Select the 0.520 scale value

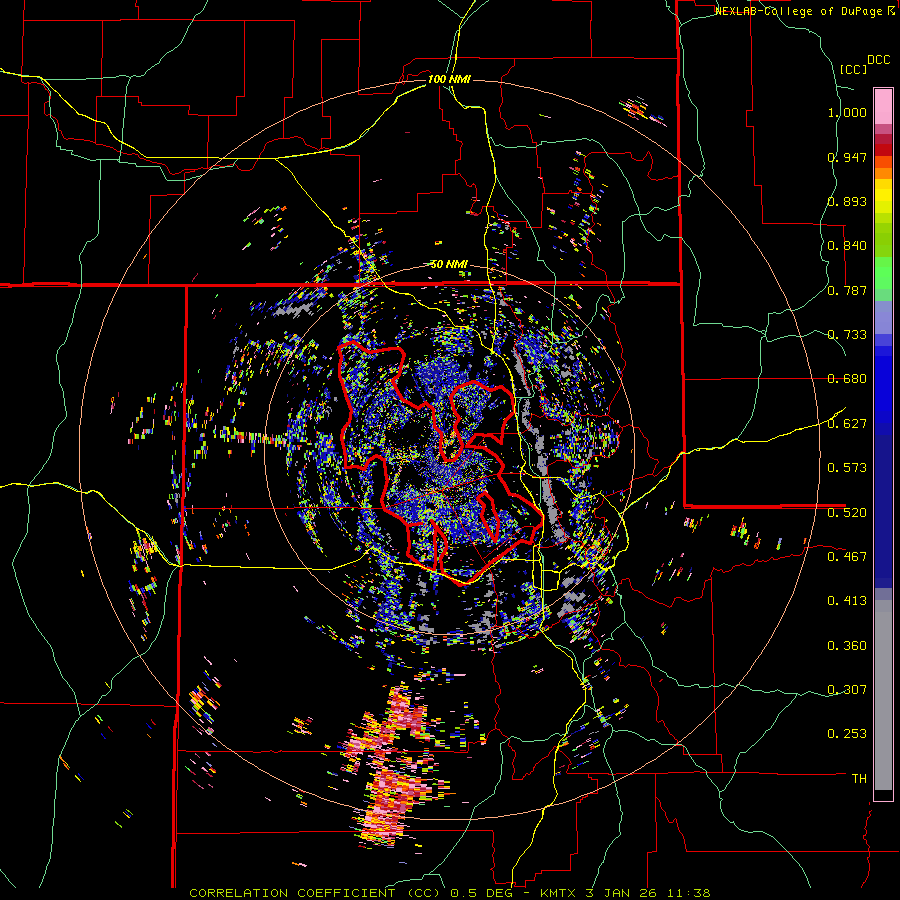(847, 512)
